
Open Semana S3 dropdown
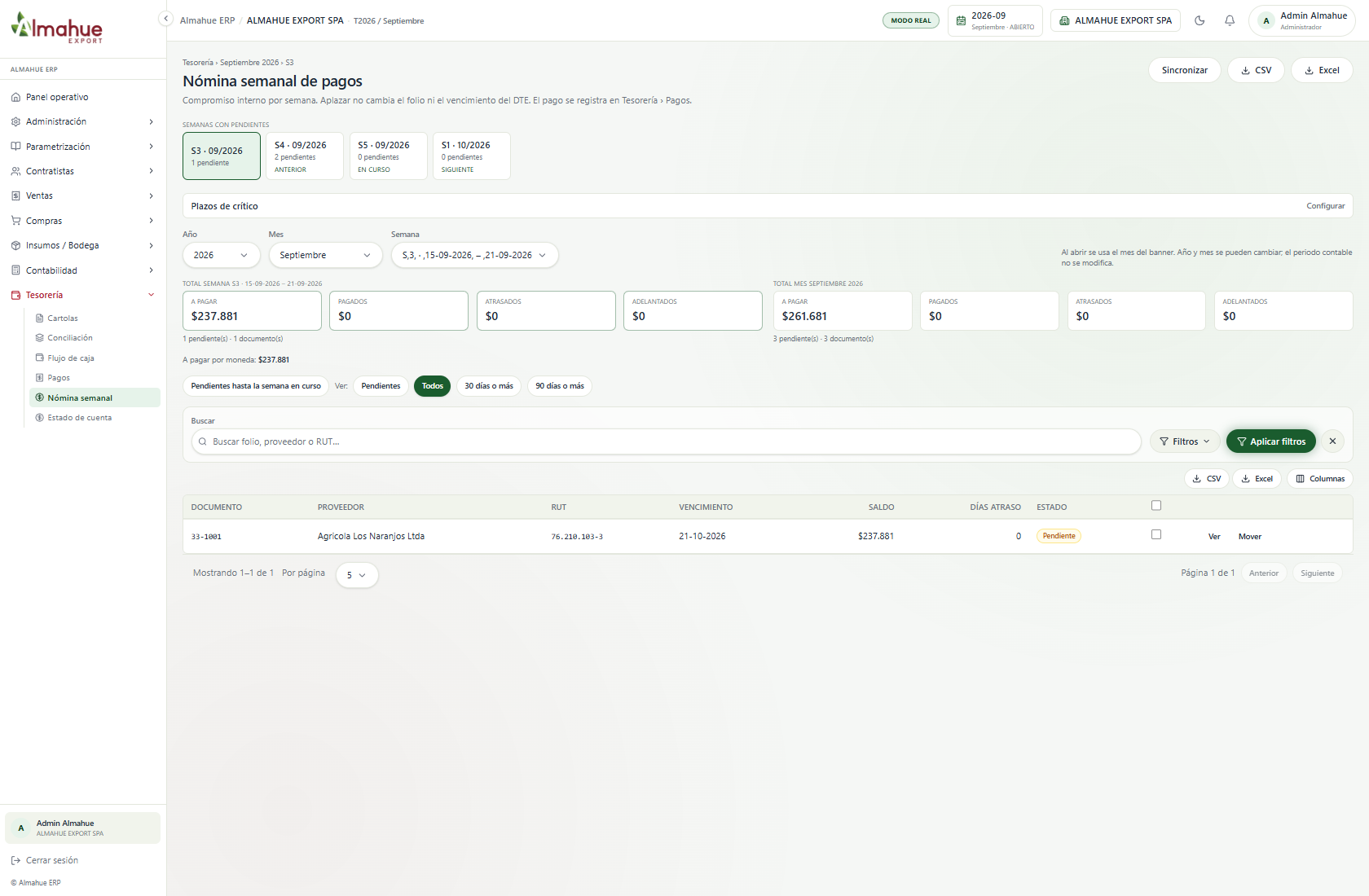[474, 255]
